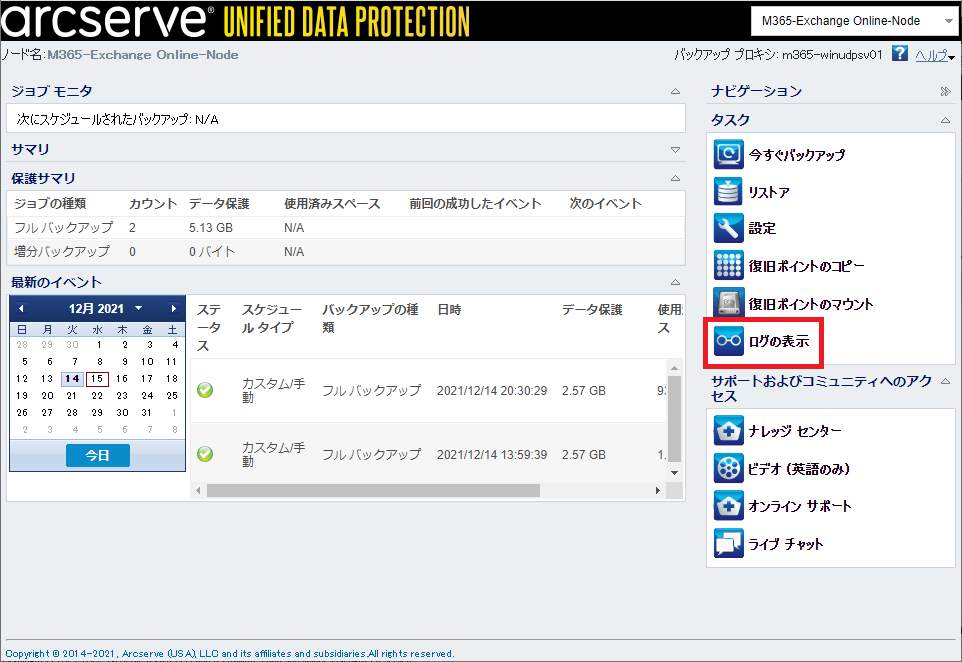
Task: Open the M365-Exchange Online-Node dropdown
Action: click(x=949, y=21)
